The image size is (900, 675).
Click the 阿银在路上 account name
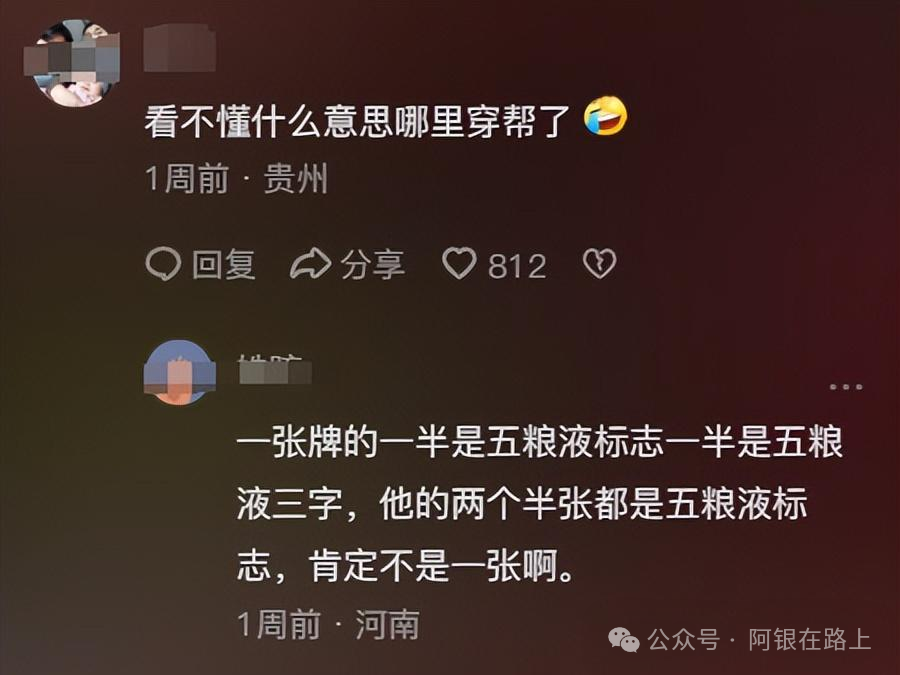809,640
